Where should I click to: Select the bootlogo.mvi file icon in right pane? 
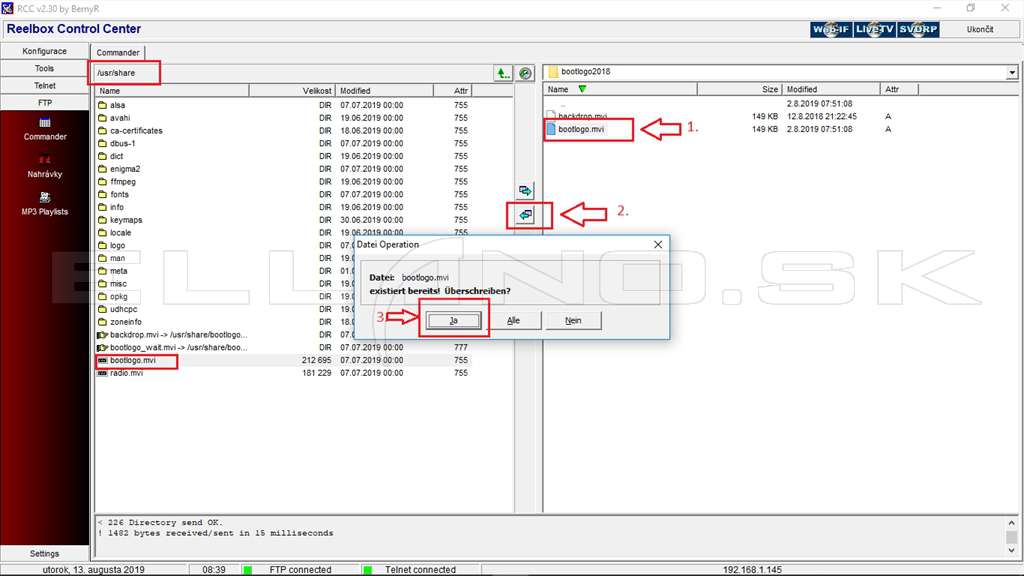click(551, 129)
